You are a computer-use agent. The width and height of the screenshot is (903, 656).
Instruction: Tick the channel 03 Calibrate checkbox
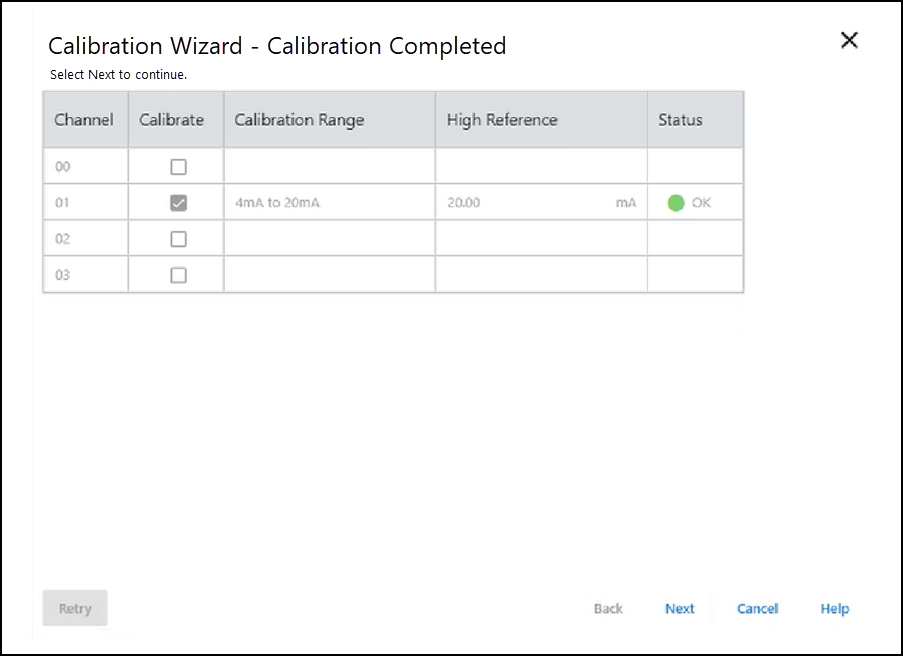(178, 275)
